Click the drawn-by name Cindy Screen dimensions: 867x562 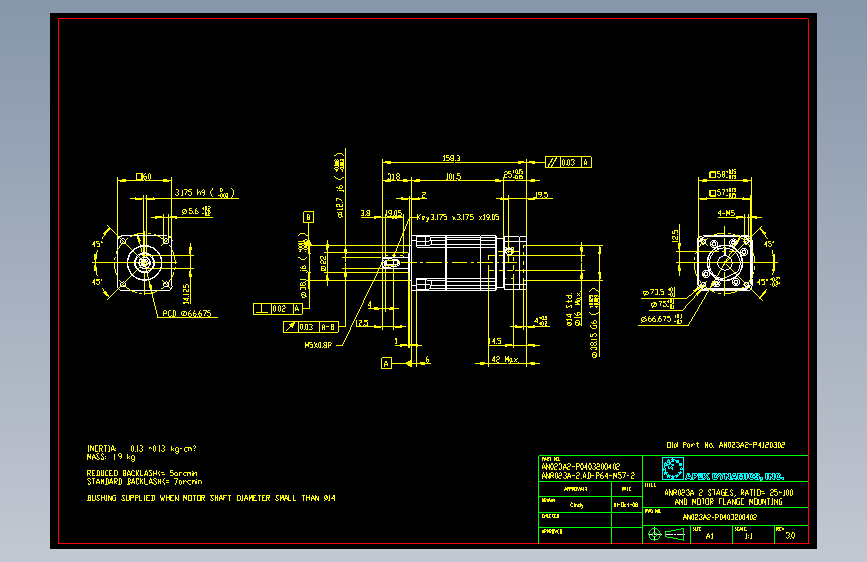click(576, 505)
